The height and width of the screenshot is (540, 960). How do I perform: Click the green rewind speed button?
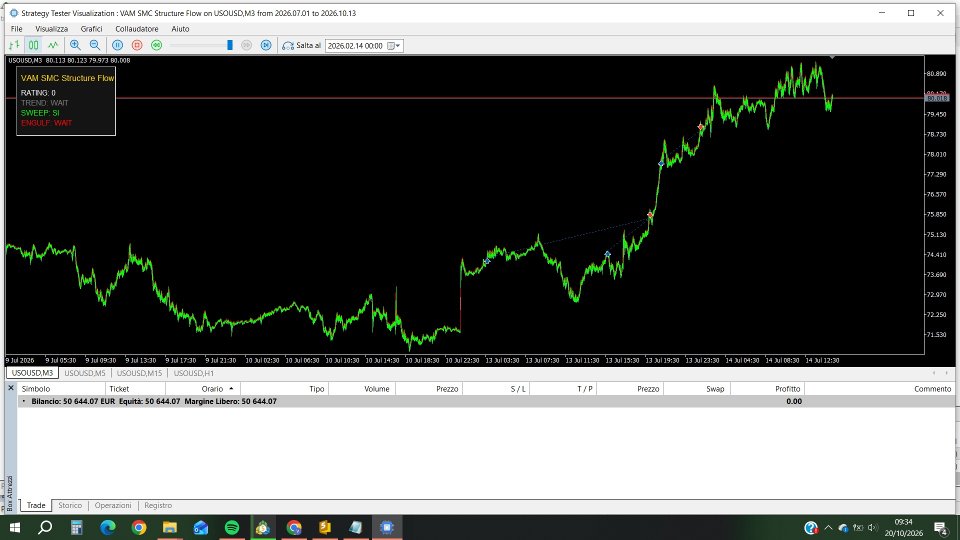tap(157, 45)
